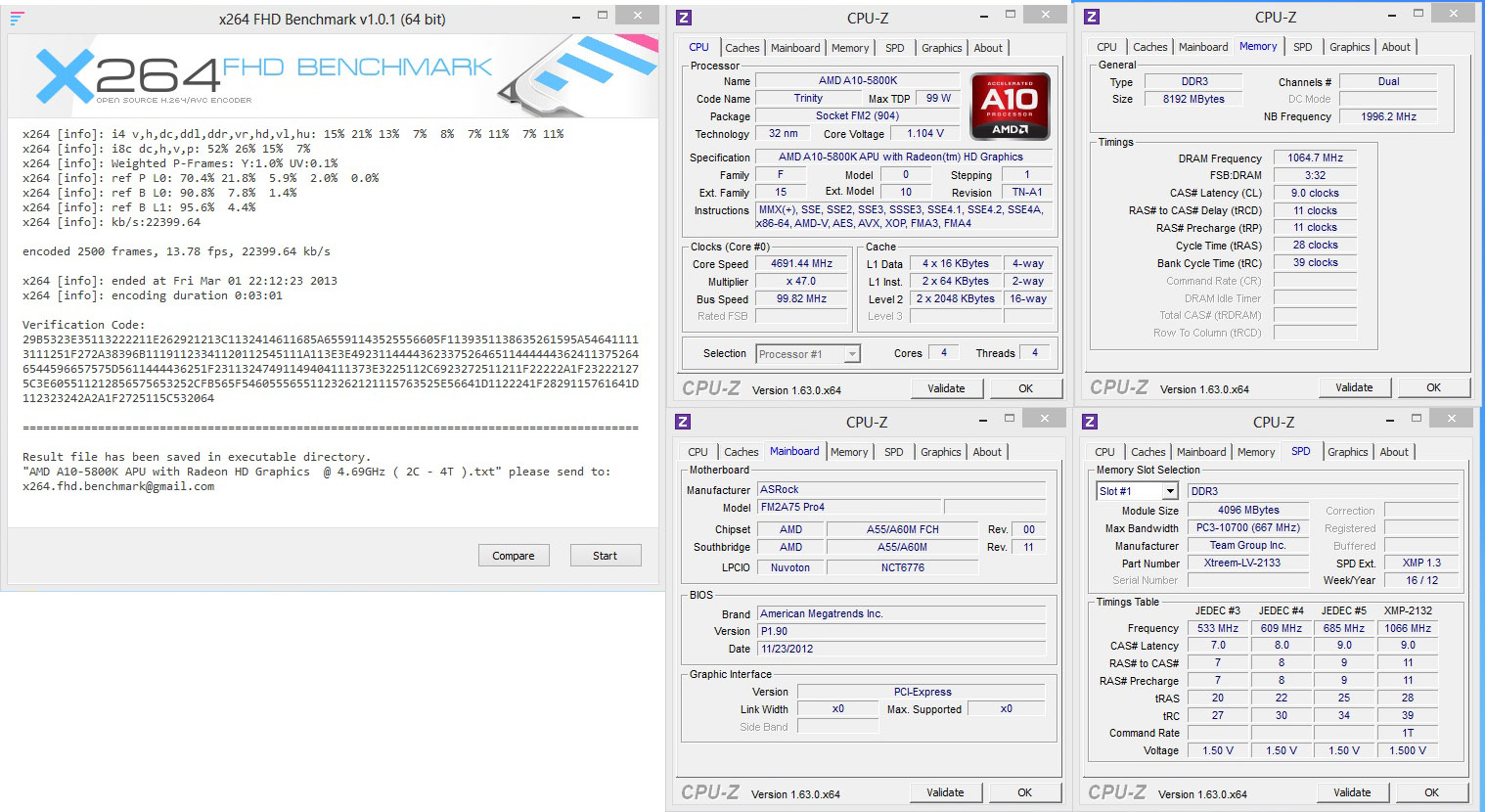Viewport: 1485px width, 812px height.
Task: Click the processor name field "AMD A10-5800K"
Action: [858, 80]
